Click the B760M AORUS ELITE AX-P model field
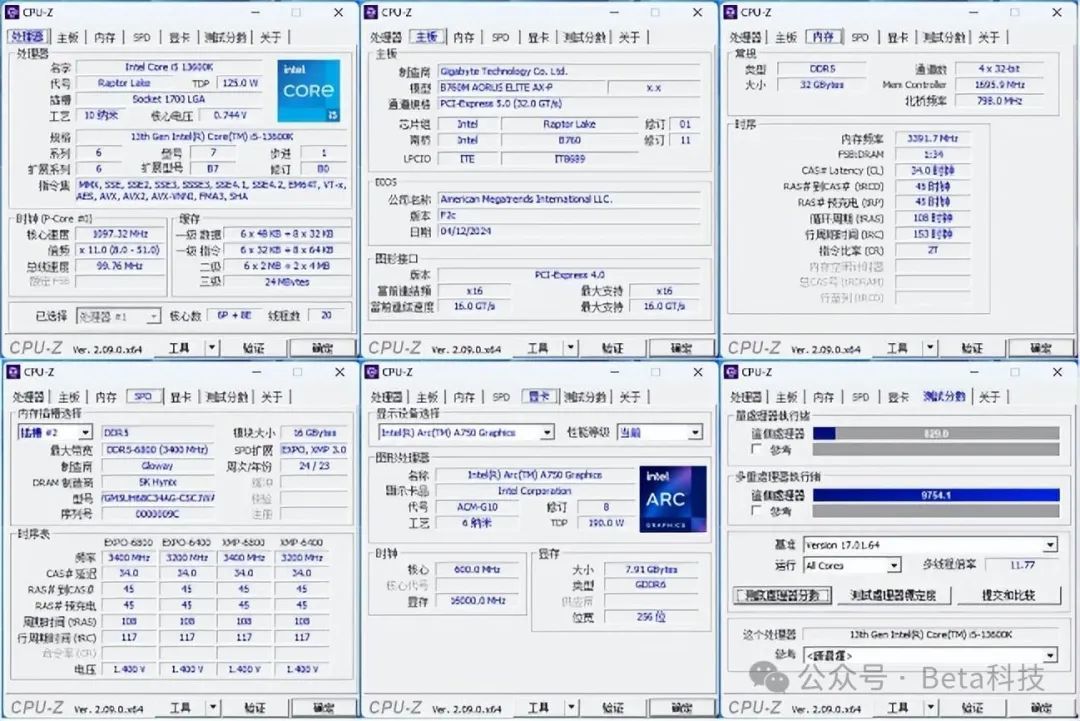Image resolution: width=1080 pixels, height=721 pixels. (521, 87)
